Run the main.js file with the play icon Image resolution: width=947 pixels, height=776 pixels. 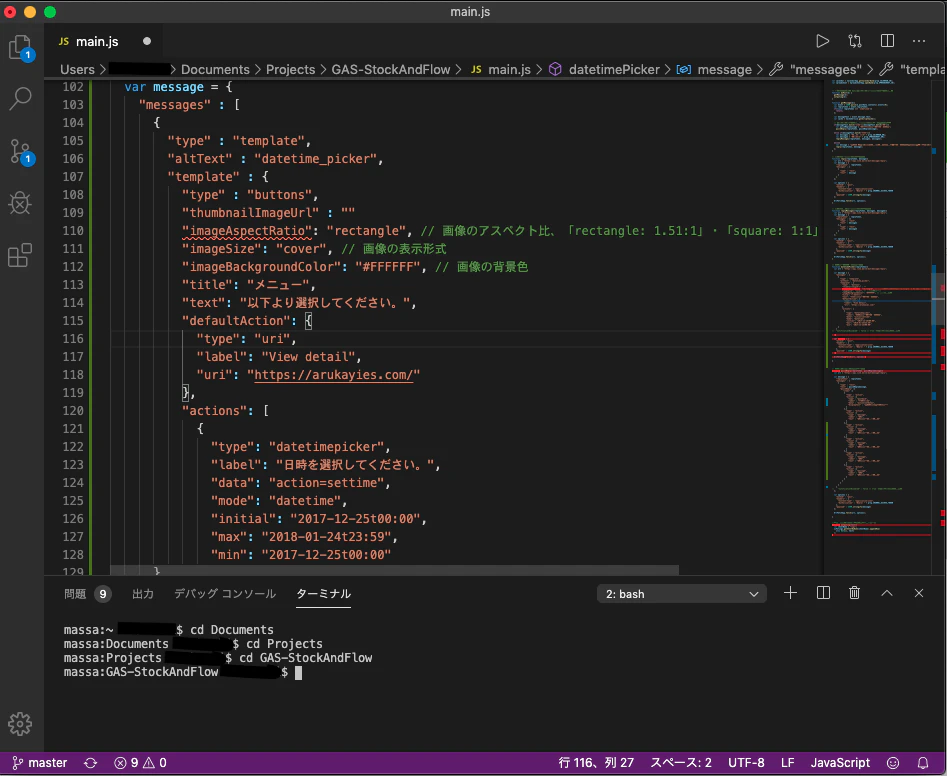coord(822,41)
